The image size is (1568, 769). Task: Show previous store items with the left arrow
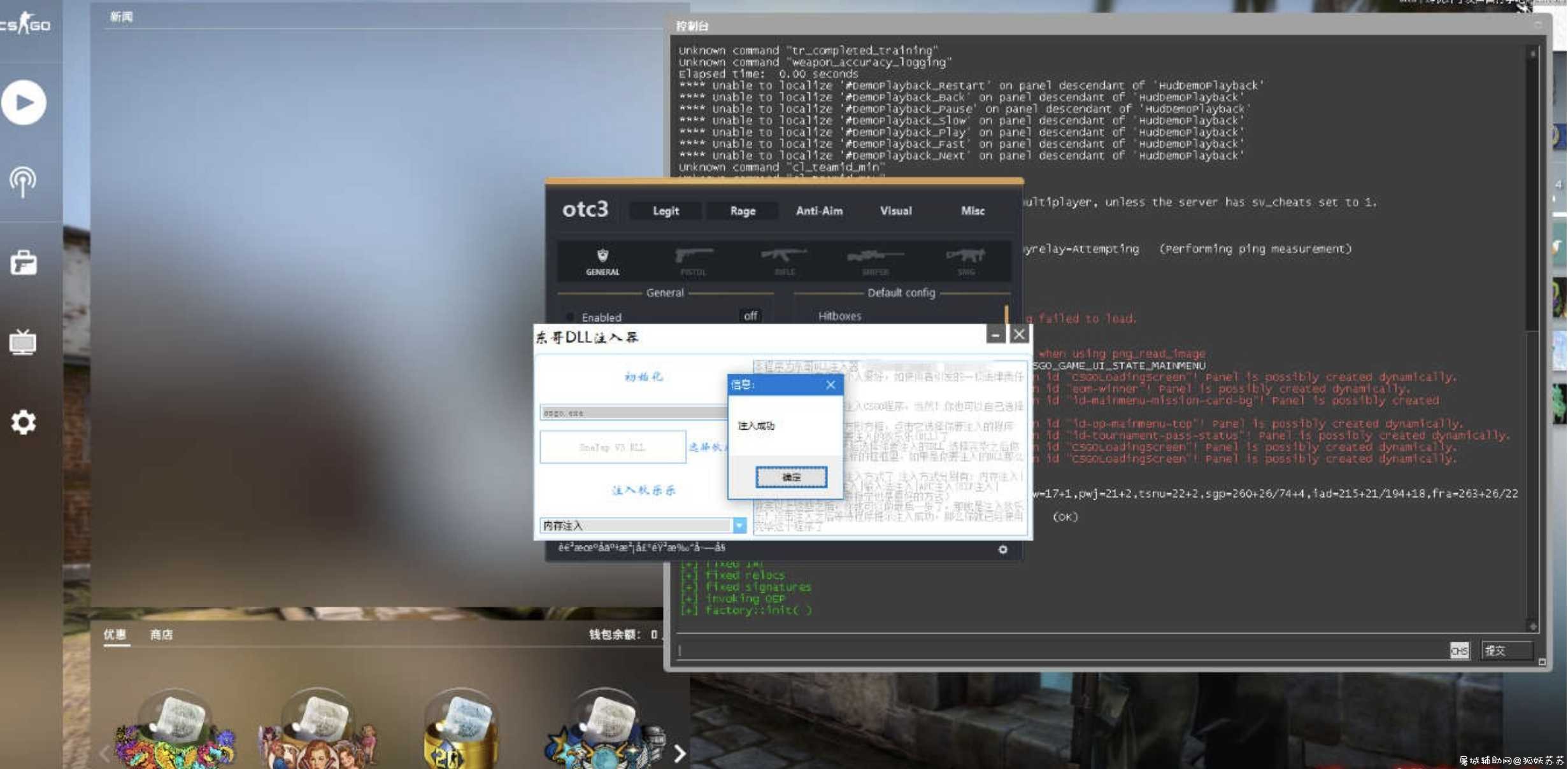click(x=105, y=754)
